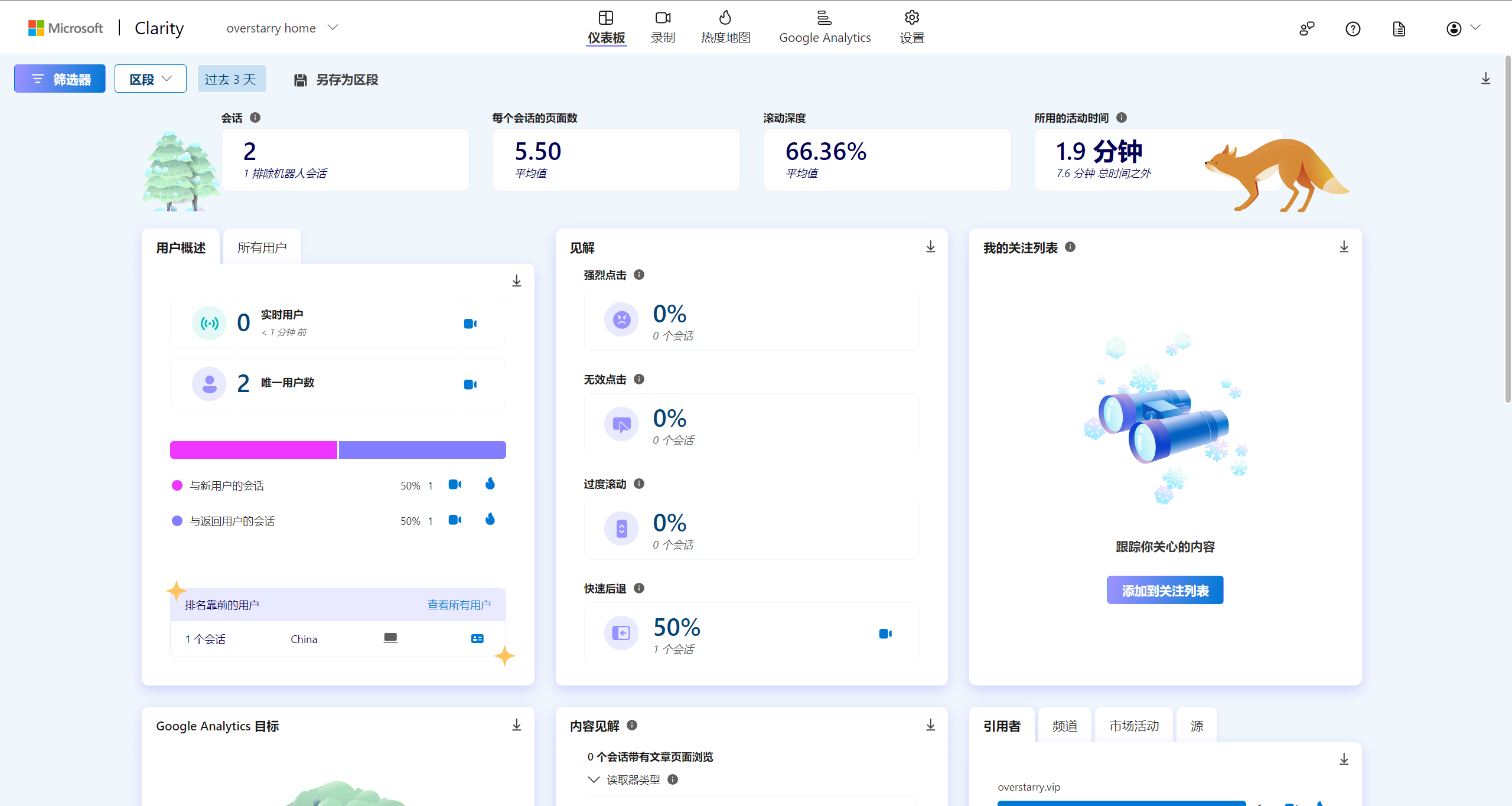Screen dimensions: 1512x806
Task: Download the 见解 insights card
Action: tap(931, 247)
